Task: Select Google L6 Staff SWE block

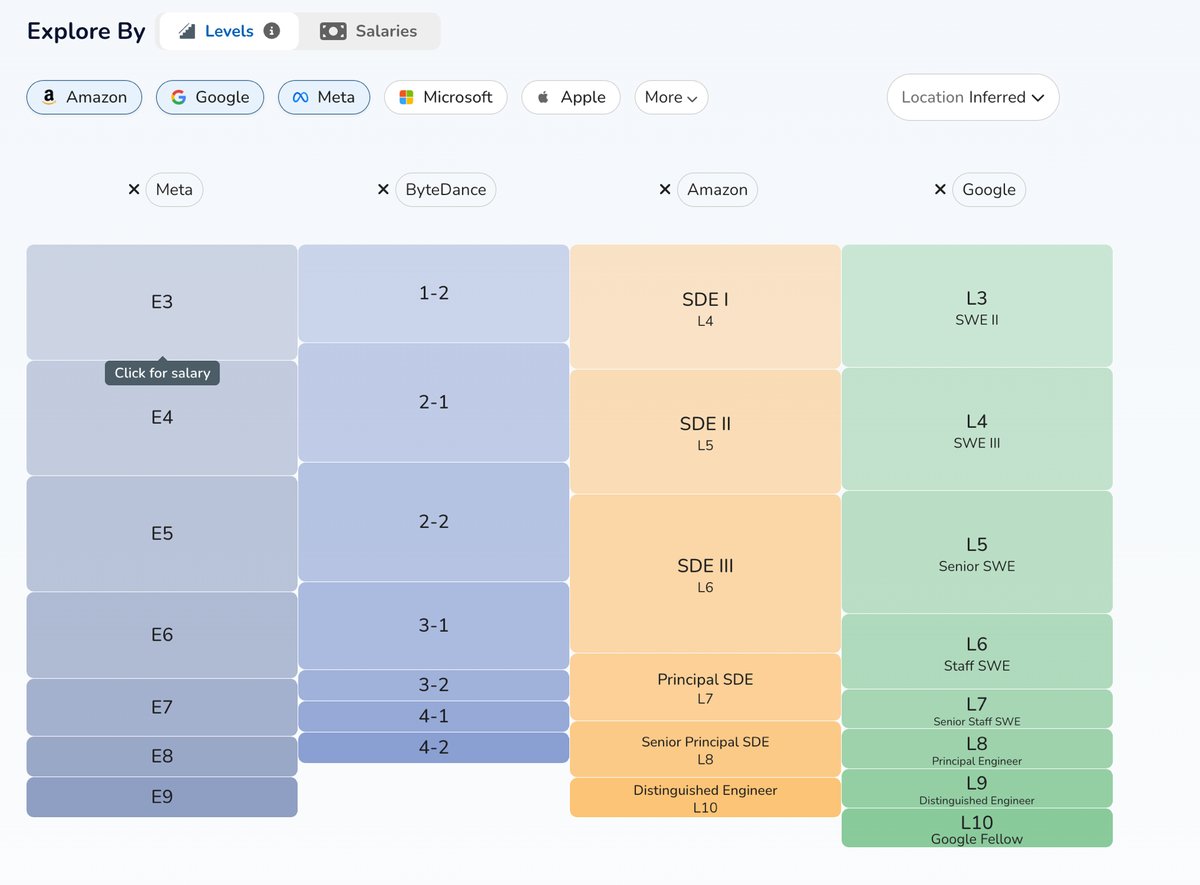Action: pyautogui.click(x=977, y=651)
